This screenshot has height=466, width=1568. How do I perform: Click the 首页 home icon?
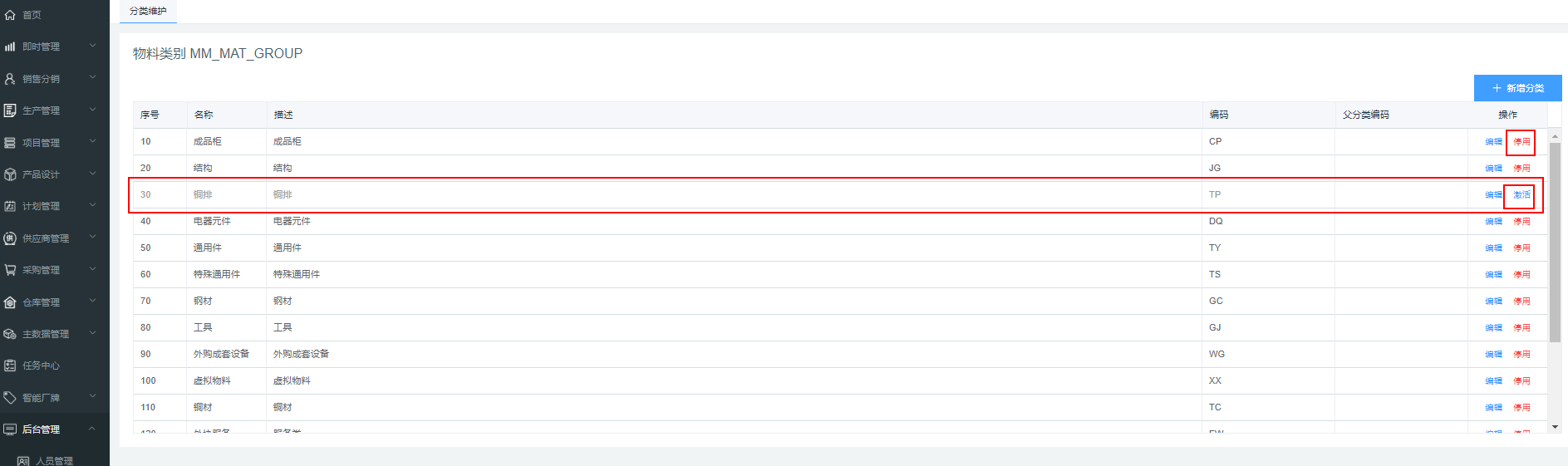point(10,15)
